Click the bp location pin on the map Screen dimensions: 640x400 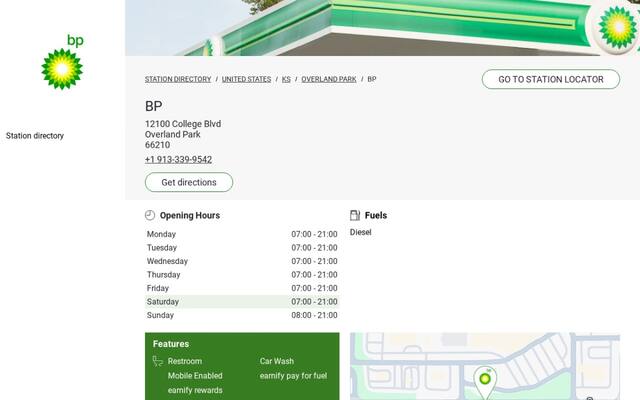pyautogui.click(x=485, y=382)
